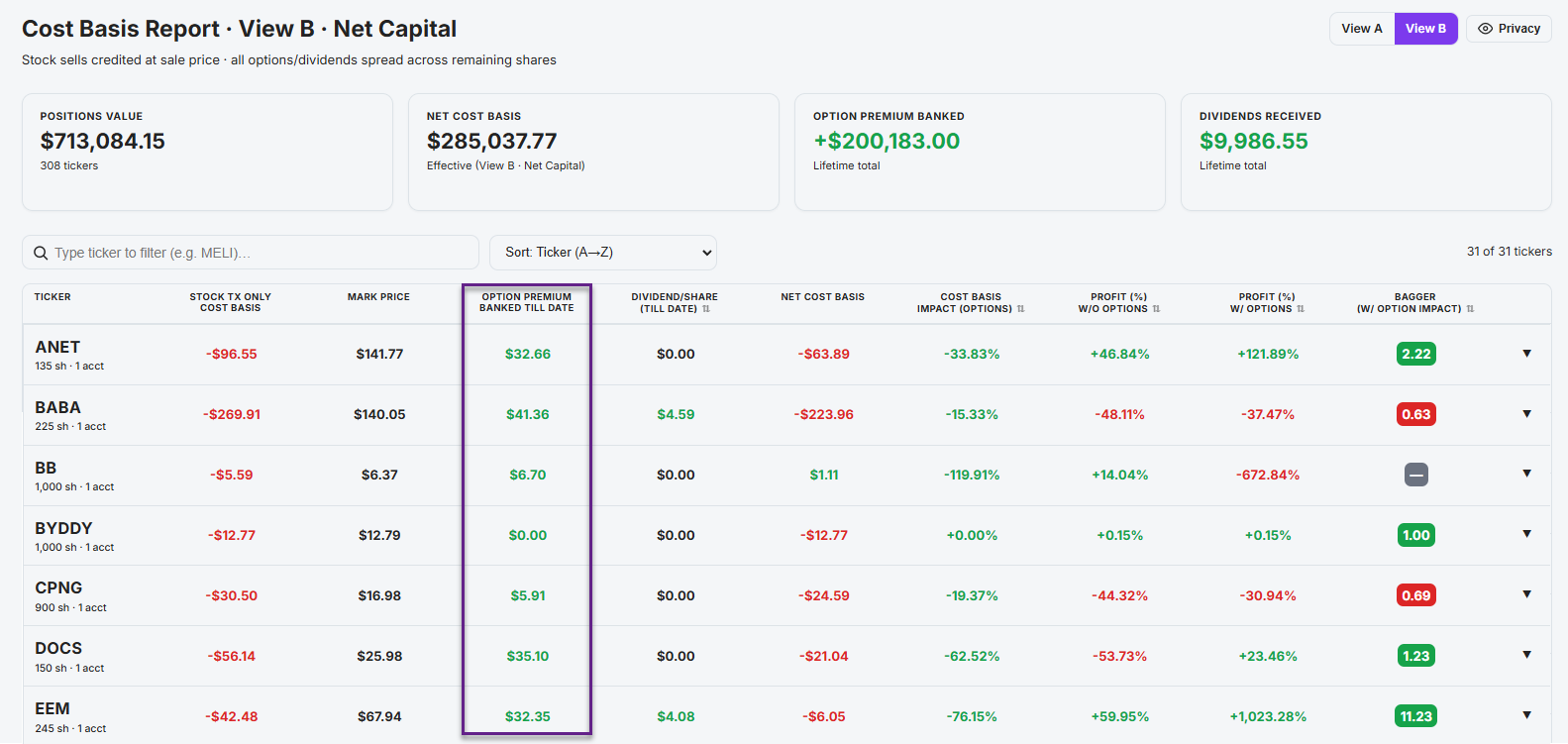Click Option Premium Banked Till Date header
The height and width of the screenshot is (744, 1568).
click(x=527, y=302)
